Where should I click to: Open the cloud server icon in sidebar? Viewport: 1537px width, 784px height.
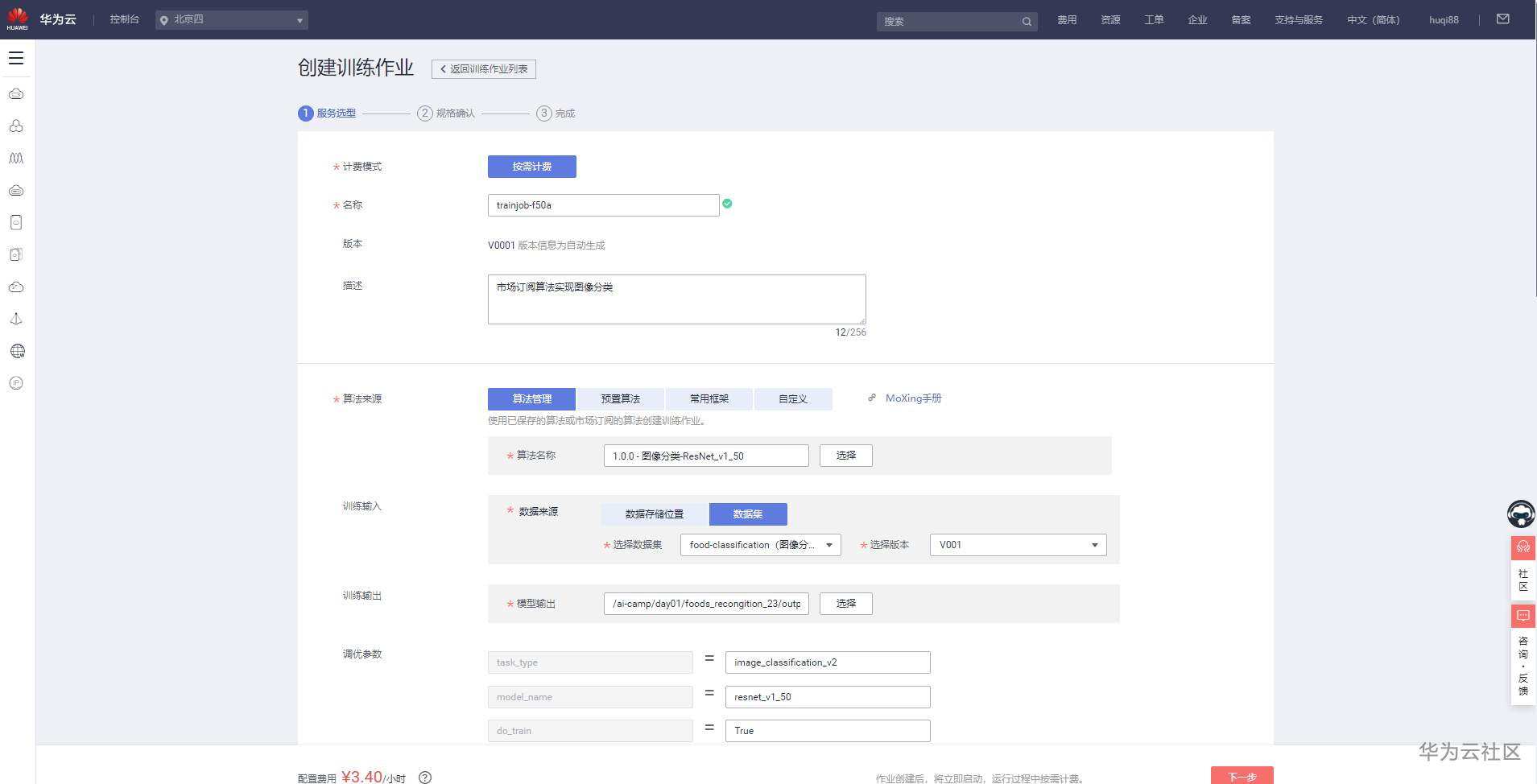(16, 94)
